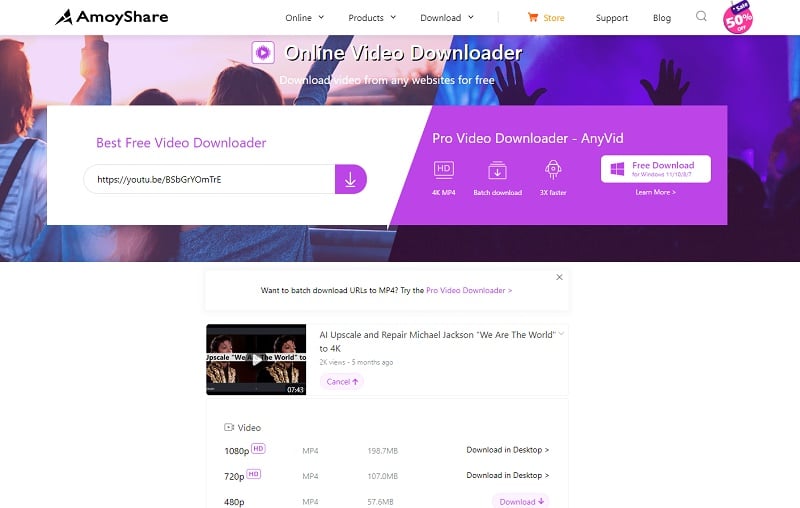Image resolution: width=800 pixels, height=508 pixels.
Task: Click Download in Desktop for 1080p
Action: click(508, 450)
